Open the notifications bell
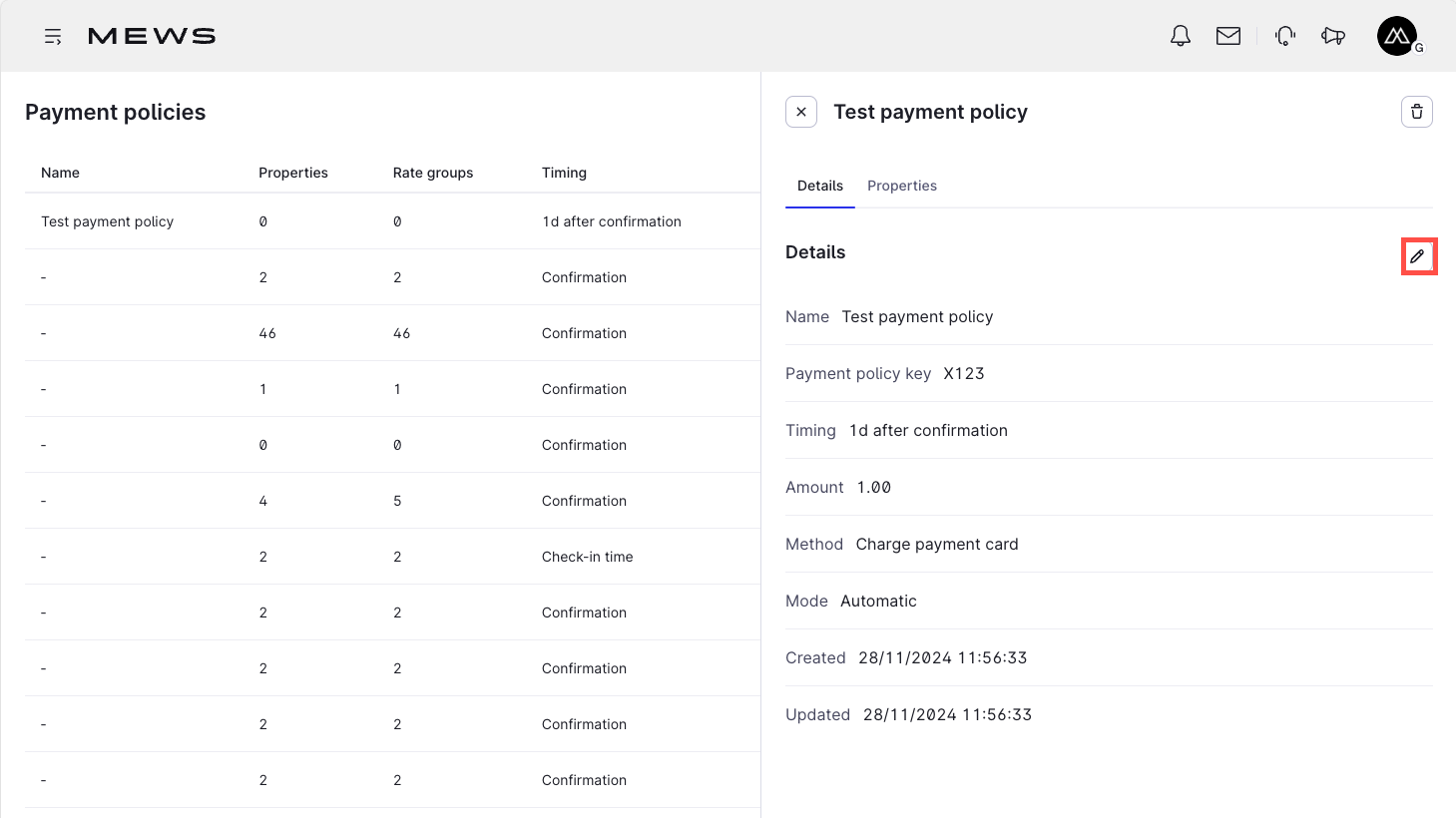This screenshot has height=818, width=1456. [1181, 36]
